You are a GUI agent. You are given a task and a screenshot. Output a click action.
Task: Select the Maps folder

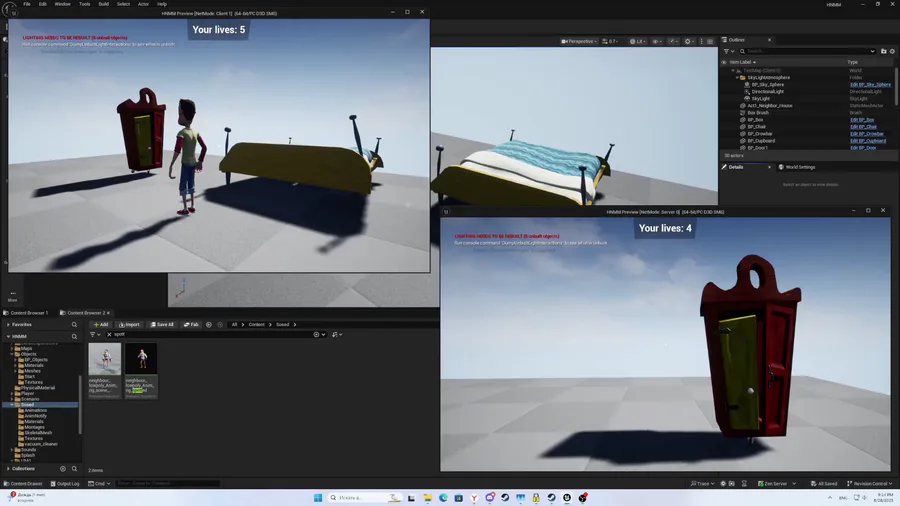pos(26,348)
